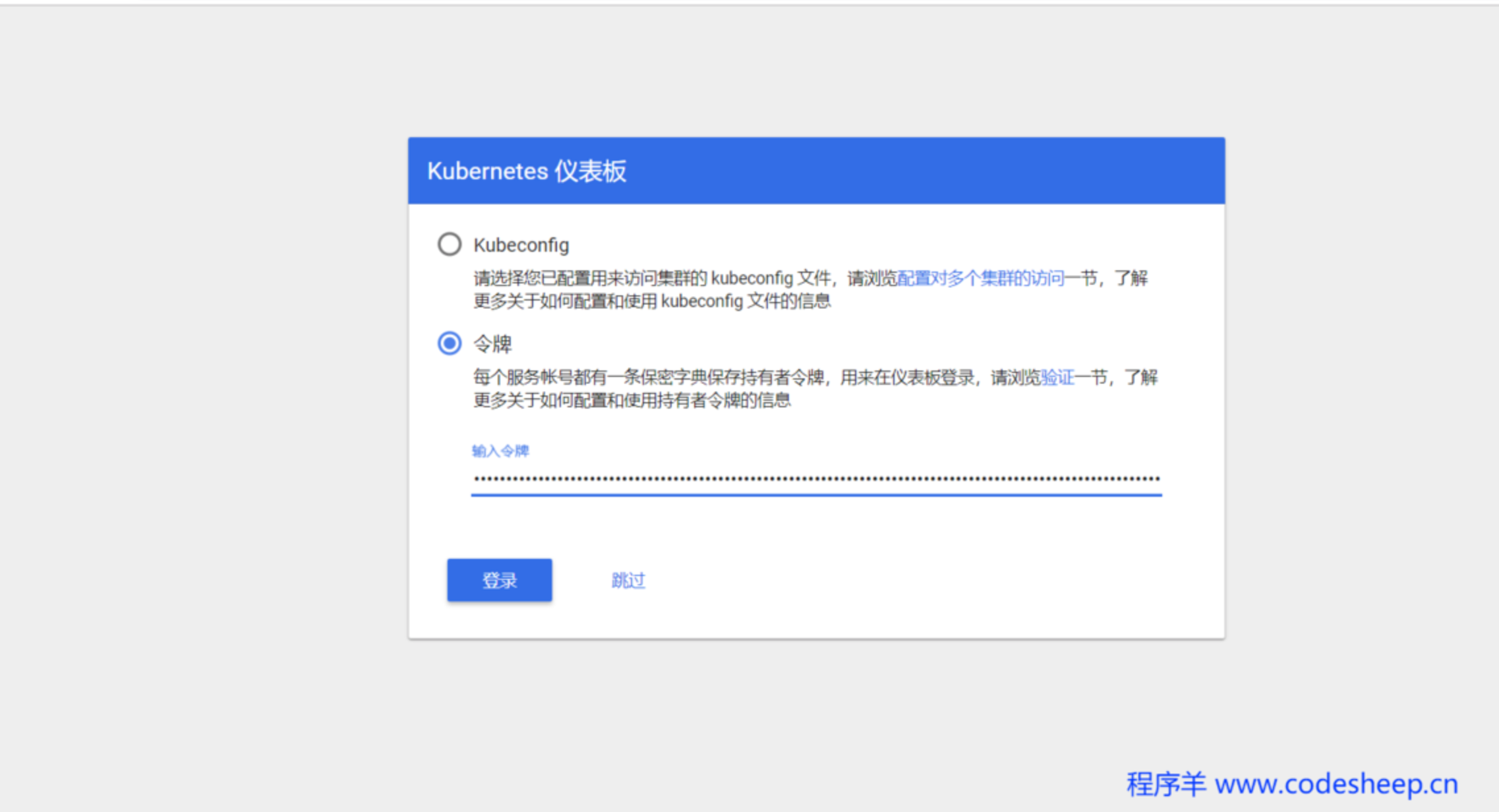Click 跳过 to skip login
The width and height of the screenshot is (1499, 812).
(628, 580)
